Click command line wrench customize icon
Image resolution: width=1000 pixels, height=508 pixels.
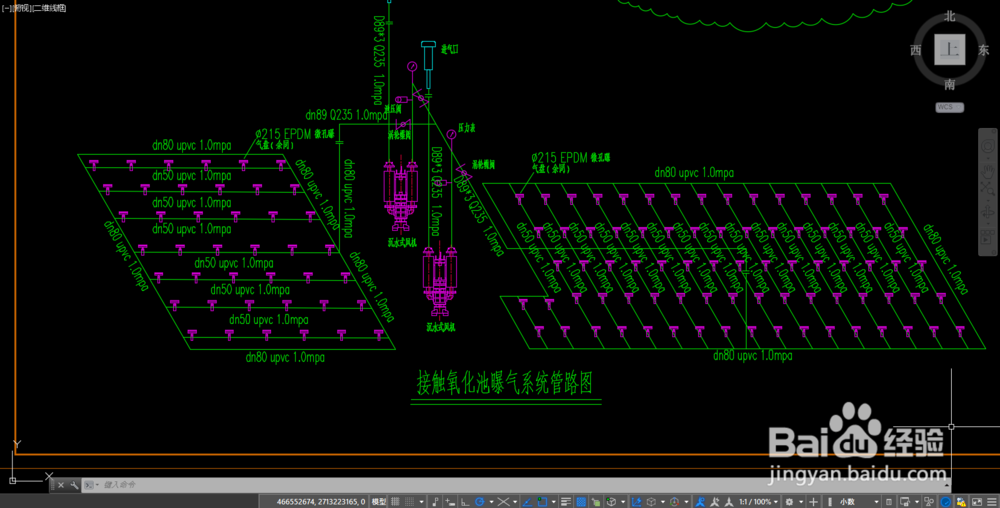click(74, 485)
